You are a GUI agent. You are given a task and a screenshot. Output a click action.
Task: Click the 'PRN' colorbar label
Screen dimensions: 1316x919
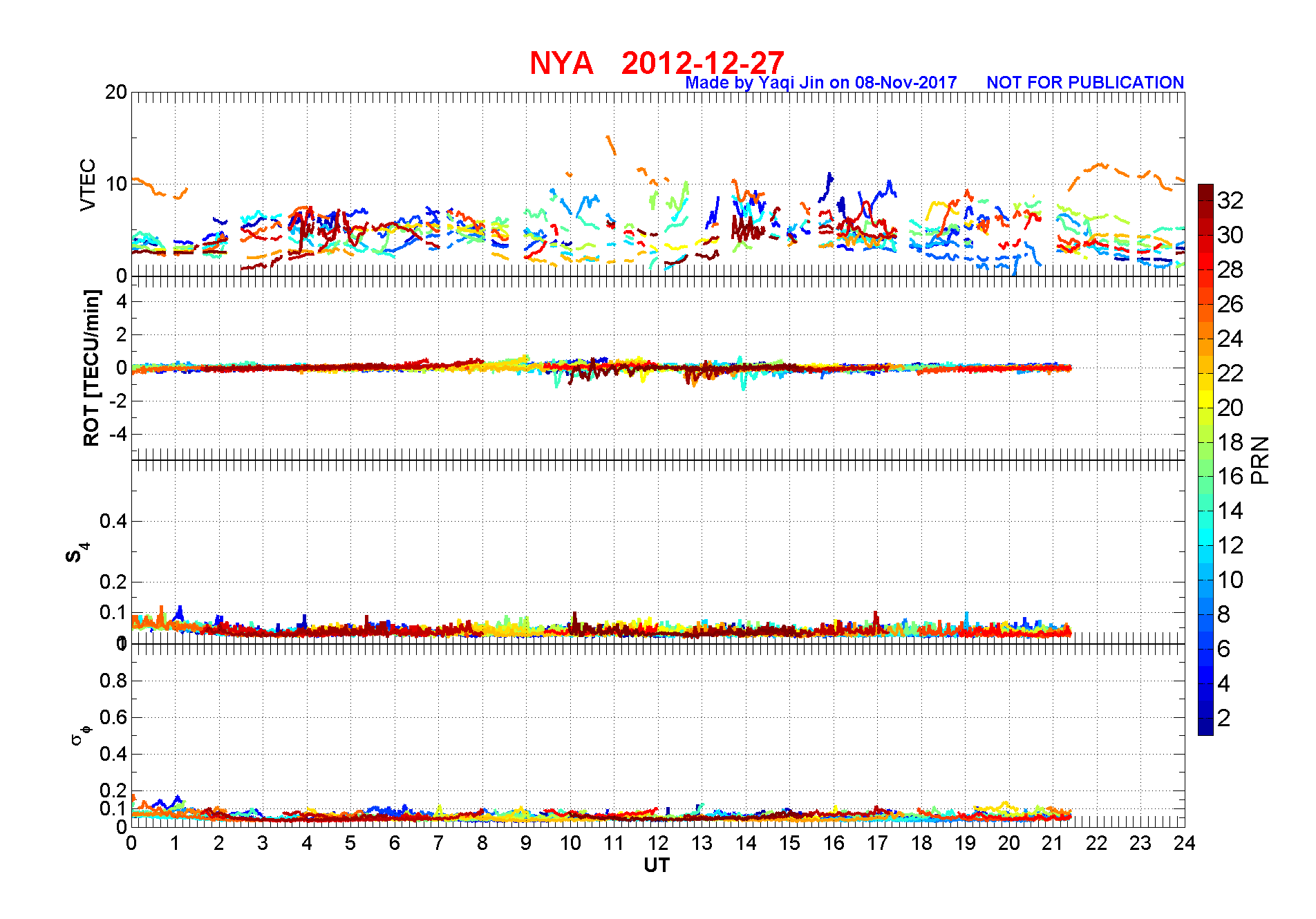coord(1261,460)
